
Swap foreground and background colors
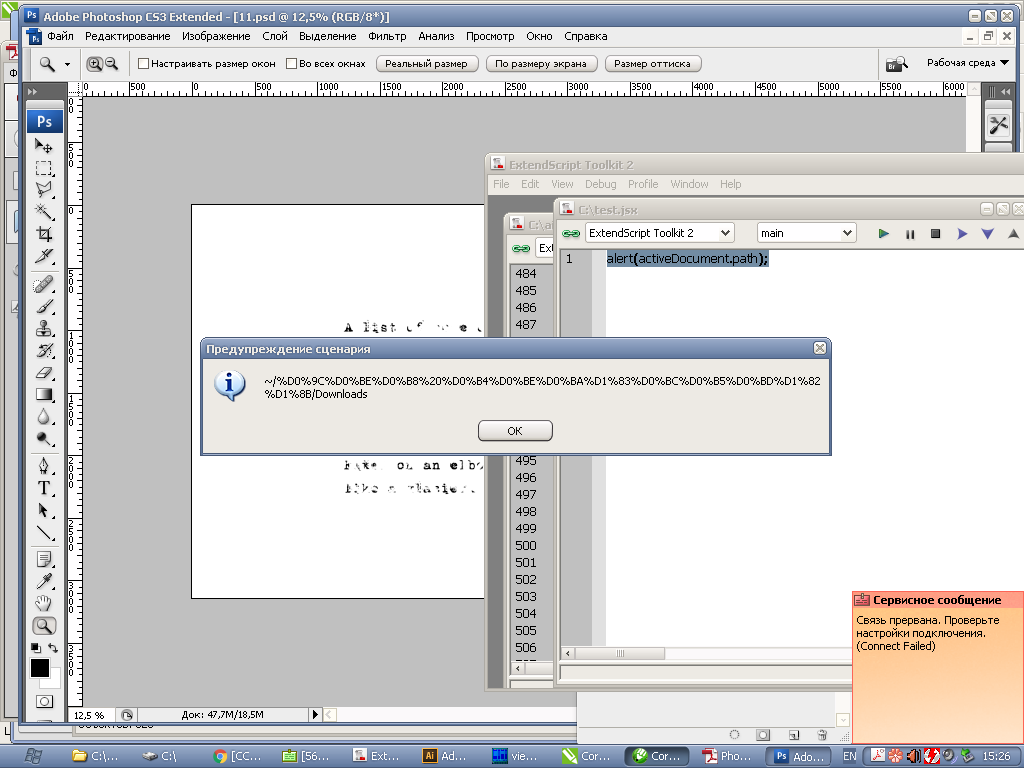click(x=54, y=648)
